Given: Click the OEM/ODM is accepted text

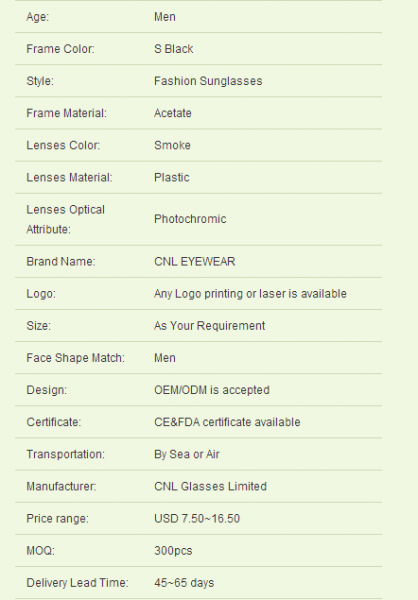Looking at the screenshot, I should pos(212,390).
